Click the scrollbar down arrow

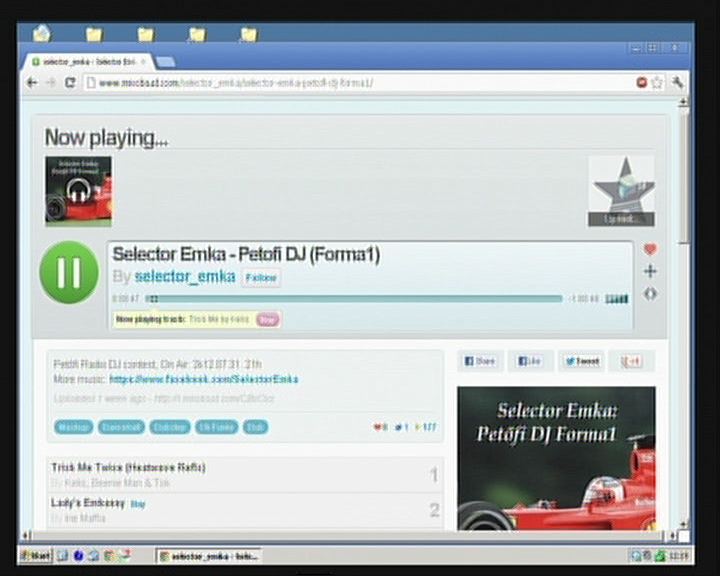pos(684,524)
